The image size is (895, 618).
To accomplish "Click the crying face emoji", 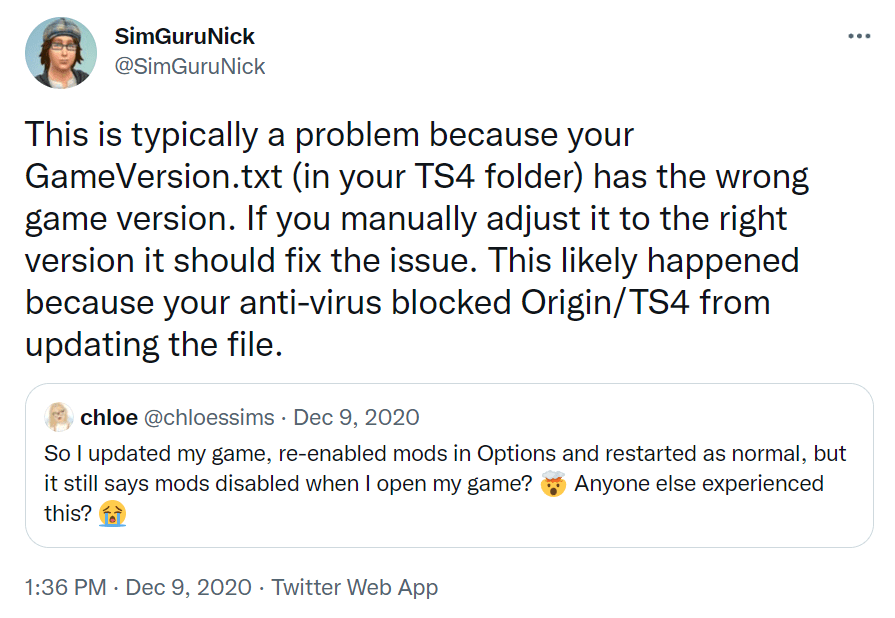I will (x=113, y=514).
